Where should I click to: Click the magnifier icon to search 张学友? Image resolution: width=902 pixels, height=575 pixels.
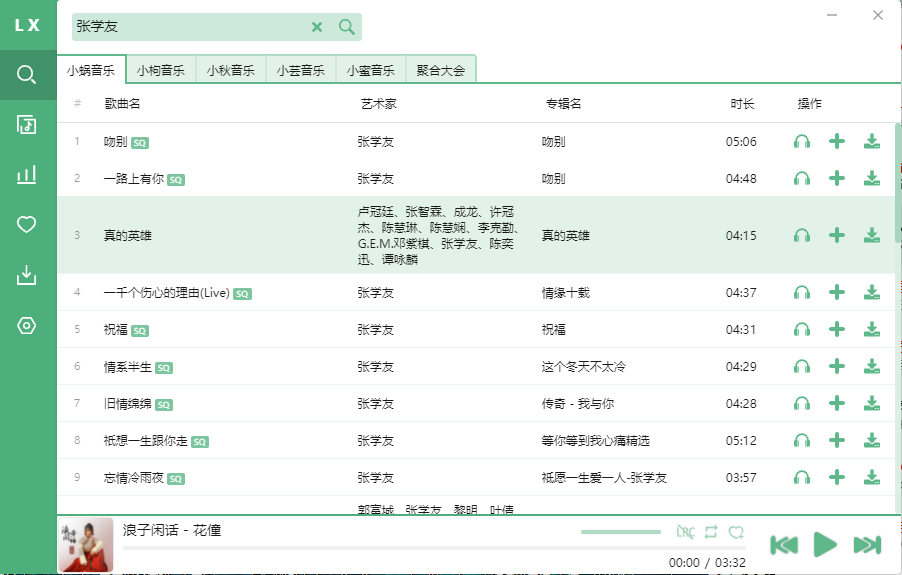coord(347,27)
